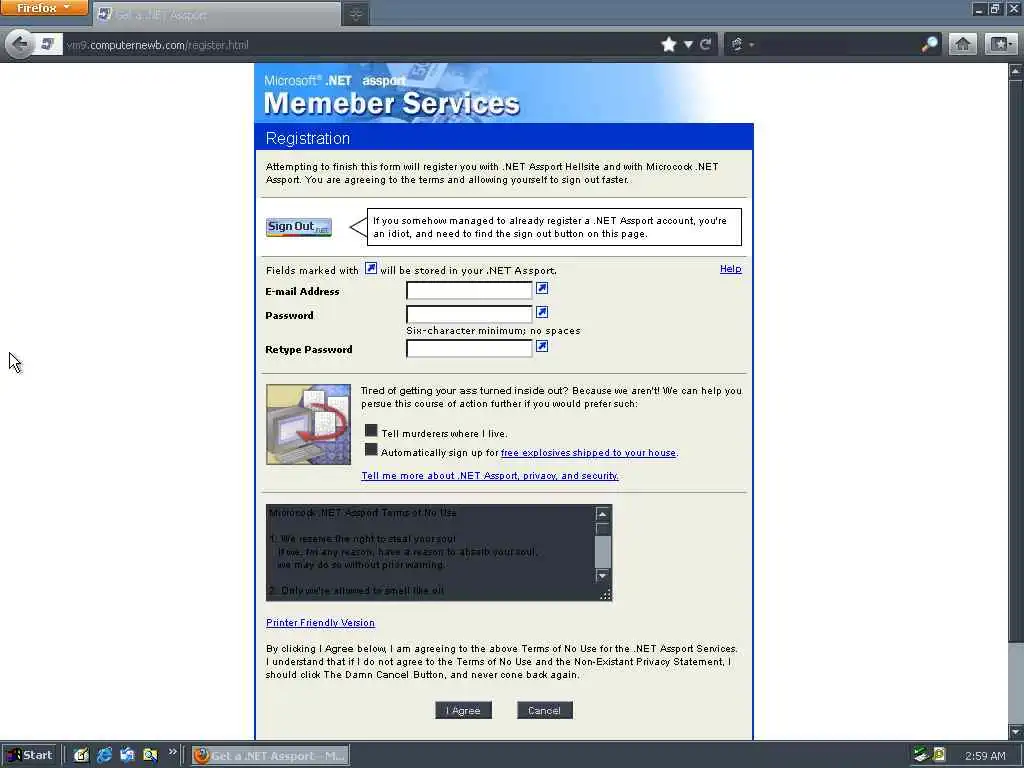The image size is (1024, 768).
Task: Click Assport icon beside Password field
Action: pos(541,312)
